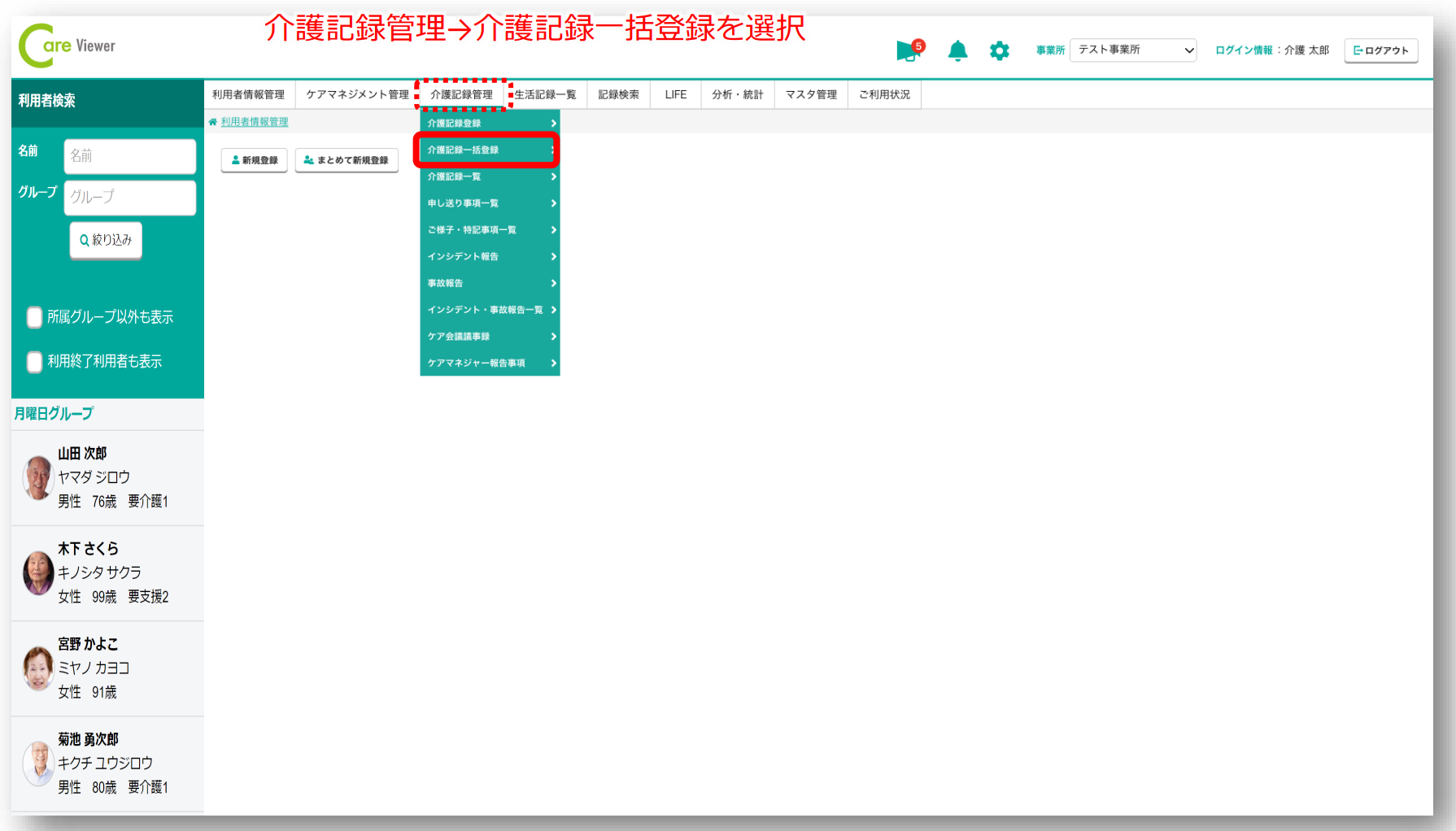Click the Care Viewer logo
This screenshot has height=831, width=1456.
68,46
